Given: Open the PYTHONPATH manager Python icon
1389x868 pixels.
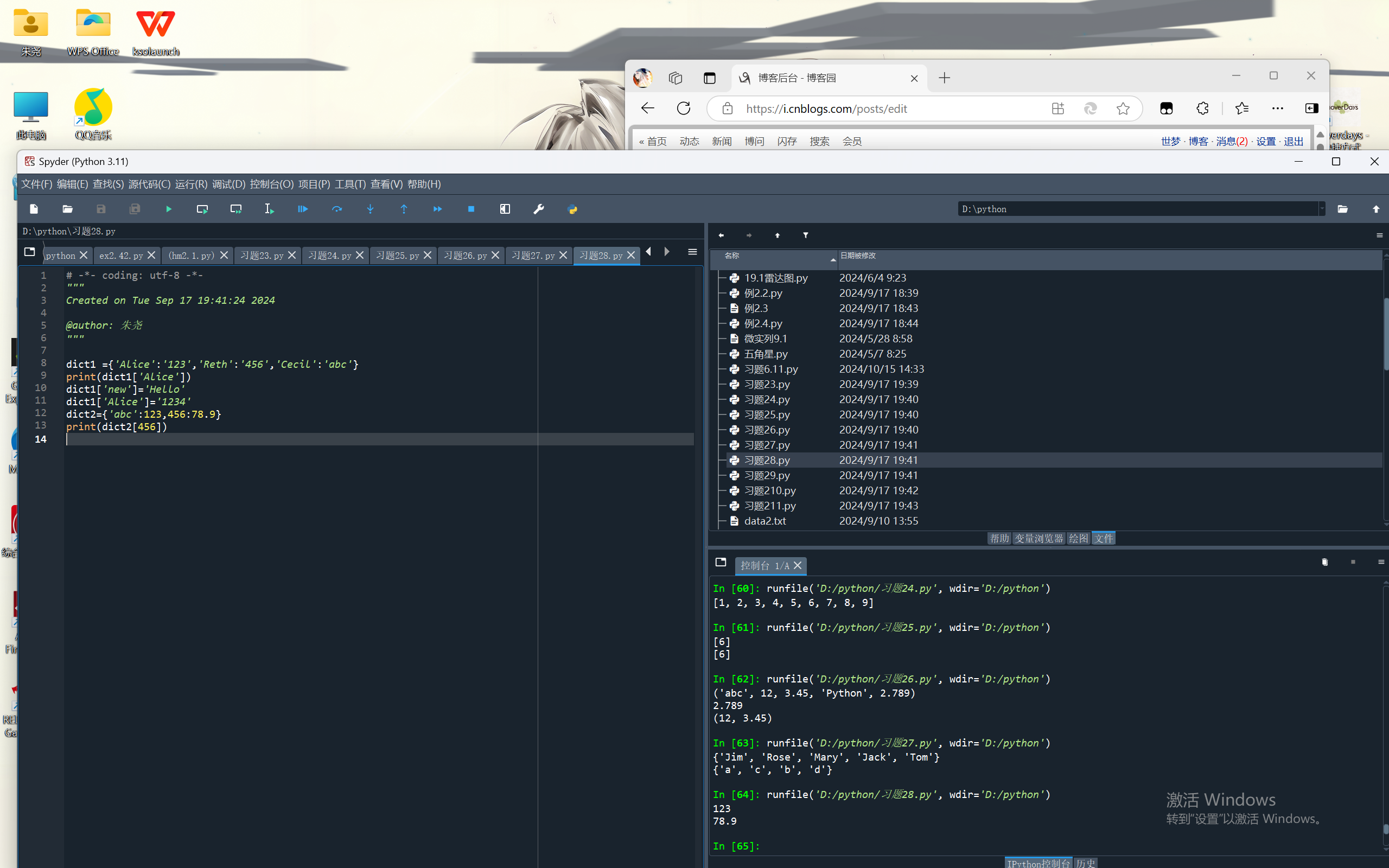Looking at the screenshot, I should tap(572, 209).
